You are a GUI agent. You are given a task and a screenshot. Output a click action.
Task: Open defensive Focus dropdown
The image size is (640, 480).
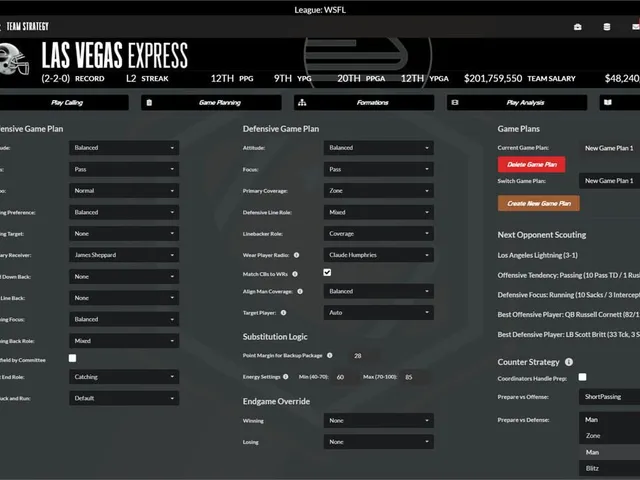379,169
